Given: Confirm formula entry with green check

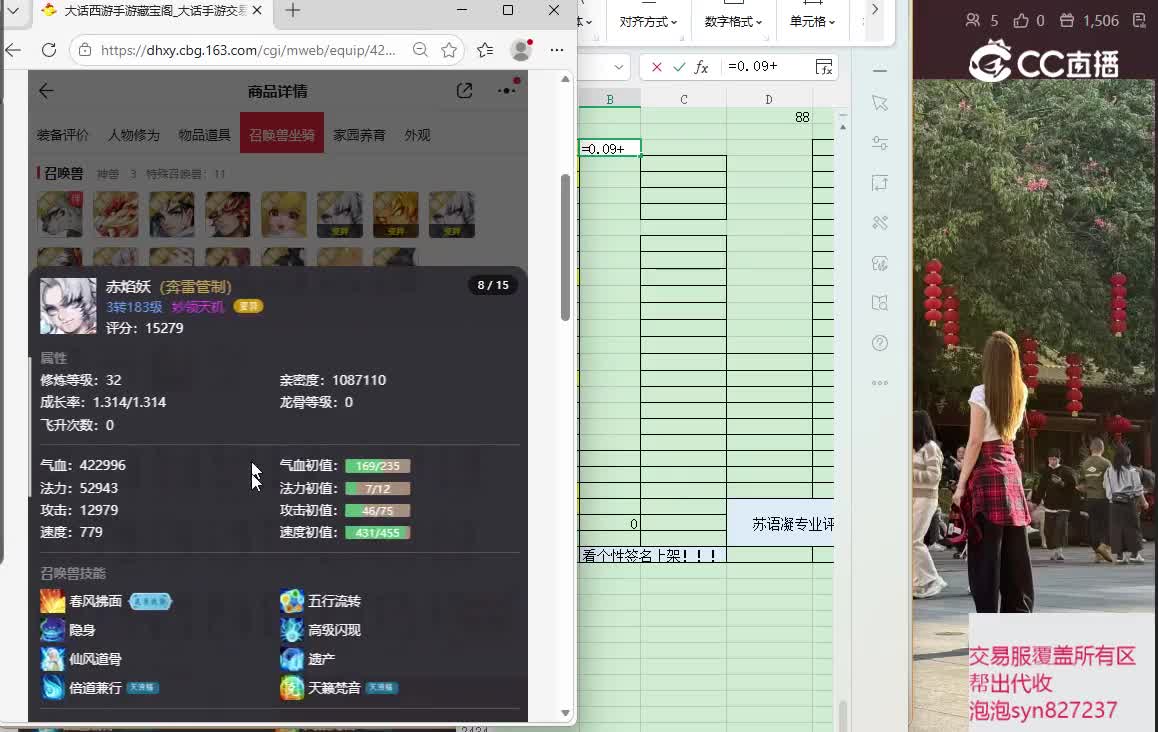Looking at the screenshot, I should pos(679,67).
